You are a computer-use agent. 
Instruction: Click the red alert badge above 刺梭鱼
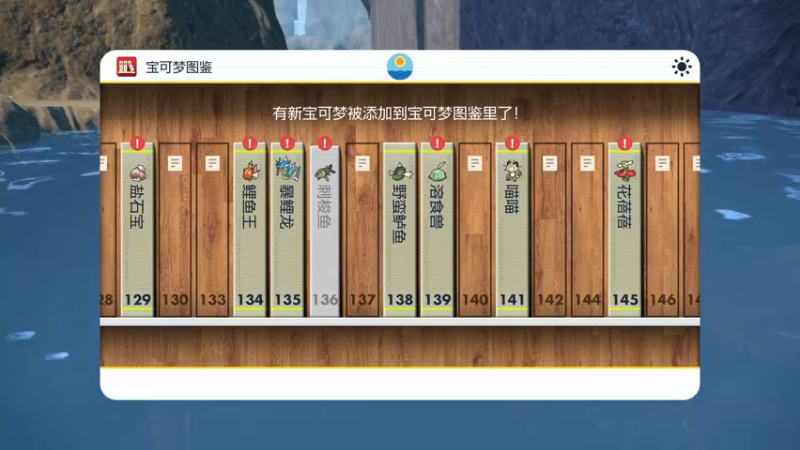[x=325, y=143]
